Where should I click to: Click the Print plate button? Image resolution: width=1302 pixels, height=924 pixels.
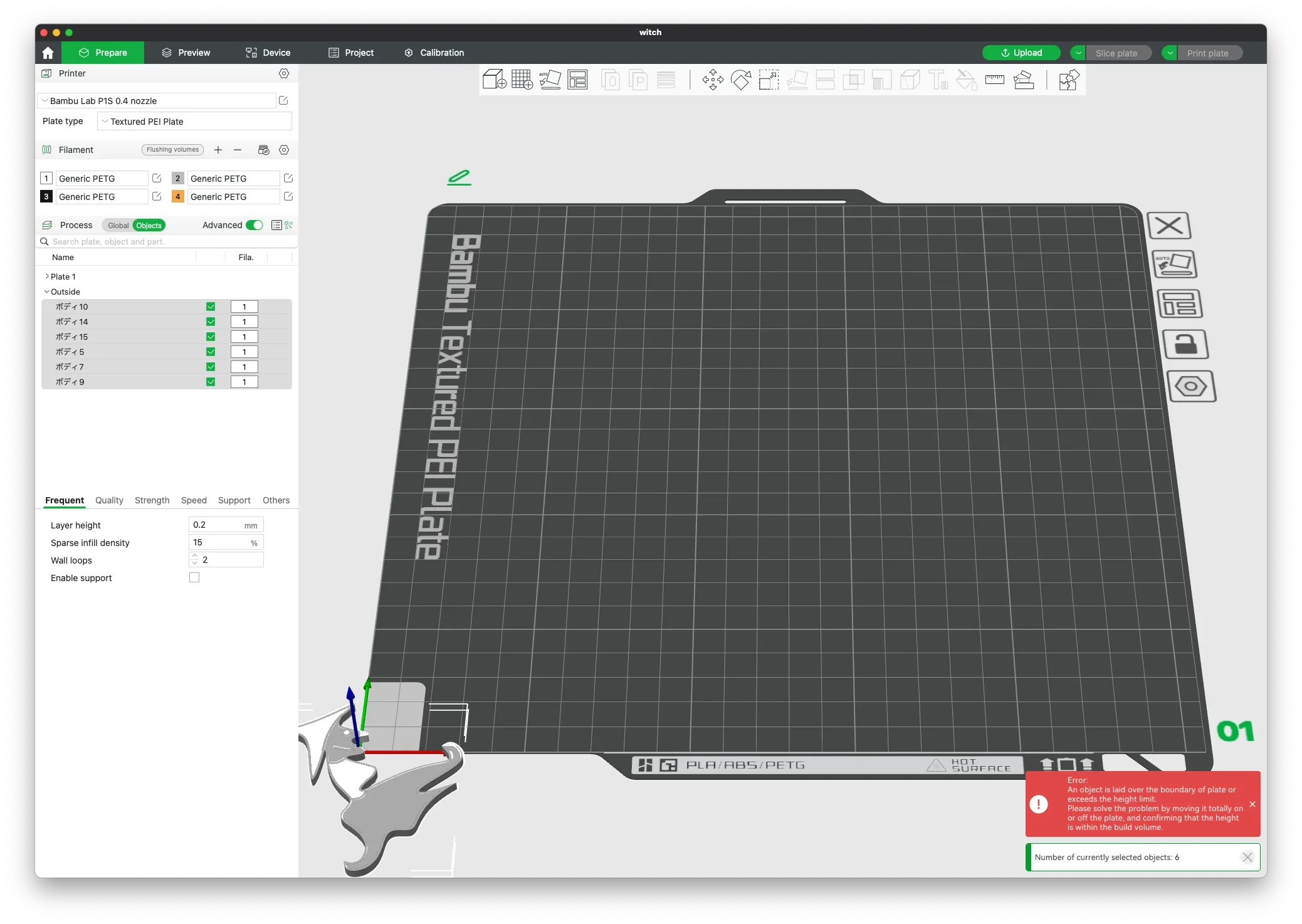[x=1210, y=53]
